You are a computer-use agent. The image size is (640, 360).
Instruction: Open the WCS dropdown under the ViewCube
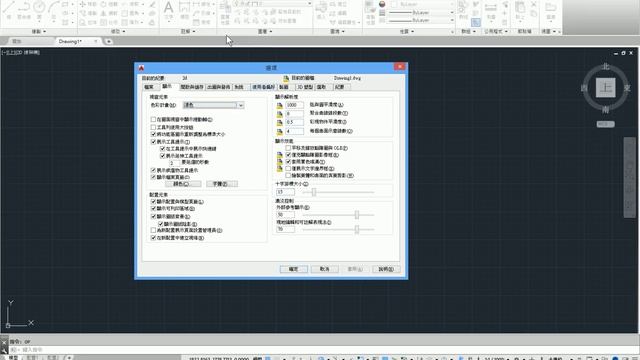pyautogui.click(x=605, y=124)
